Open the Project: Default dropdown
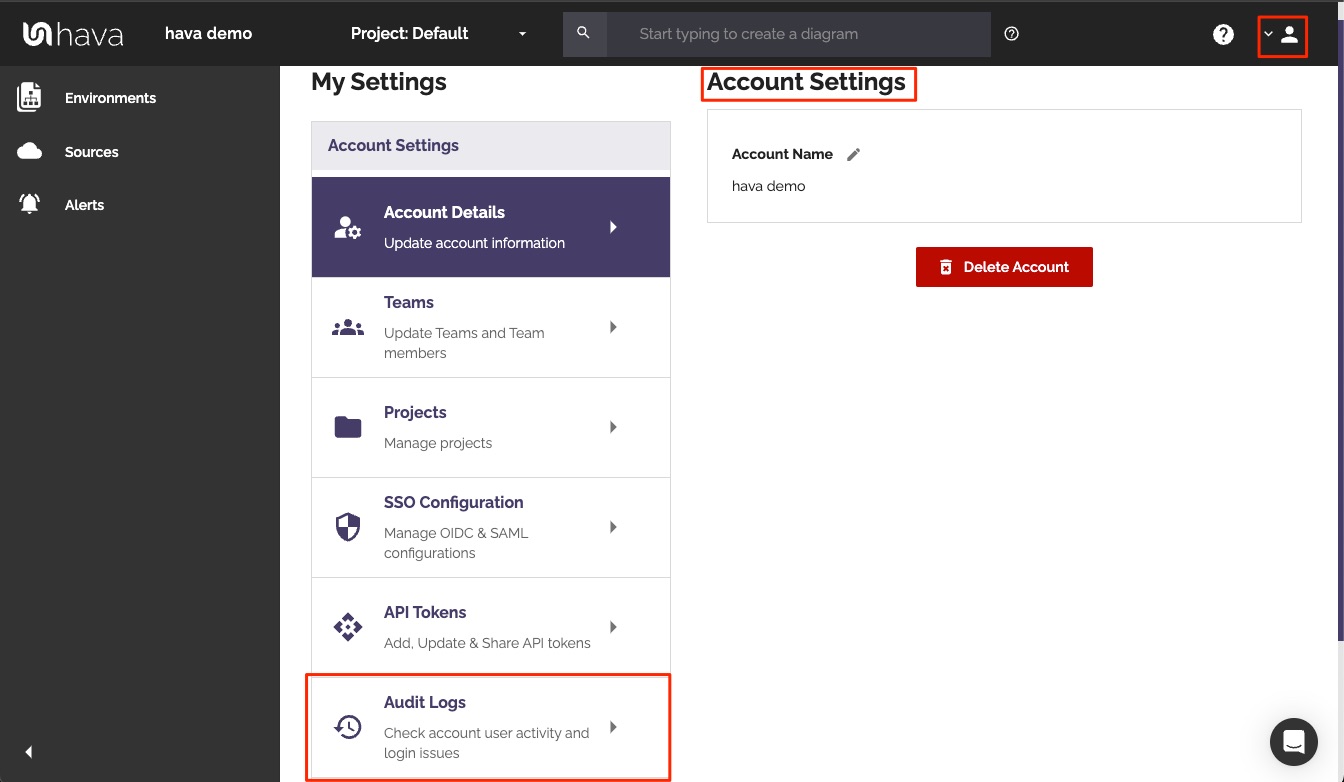 click(438, 34)
